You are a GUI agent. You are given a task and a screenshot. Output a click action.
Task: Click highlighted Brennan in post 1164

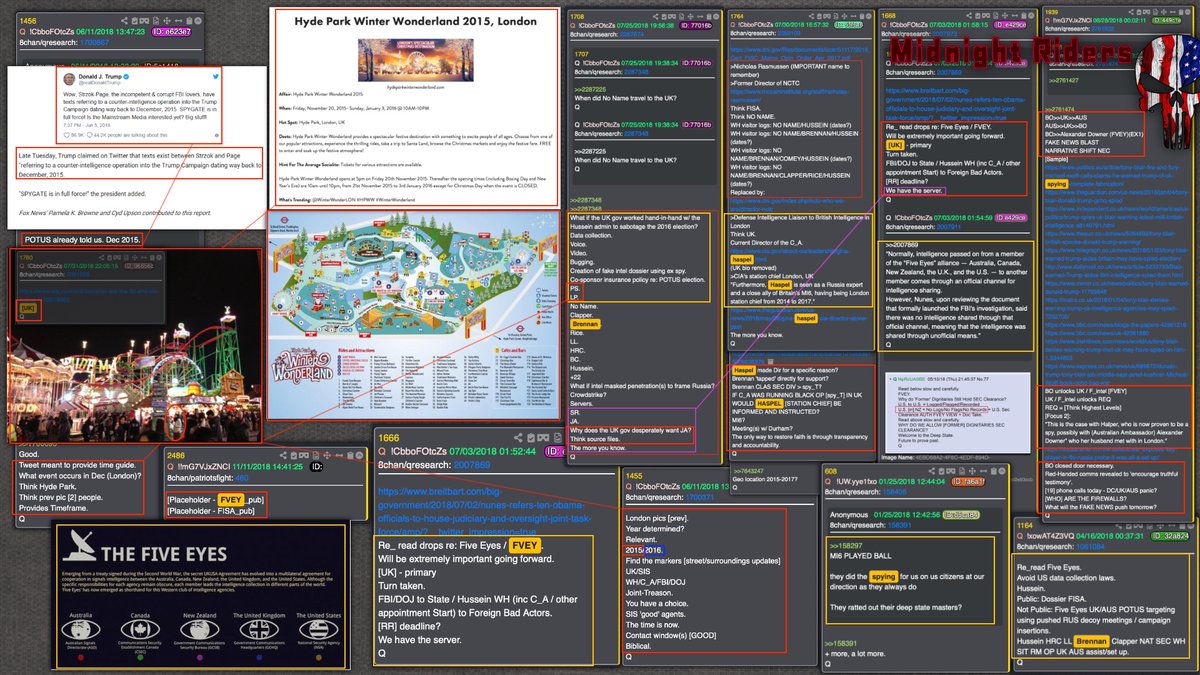[x=1092, y=642]
